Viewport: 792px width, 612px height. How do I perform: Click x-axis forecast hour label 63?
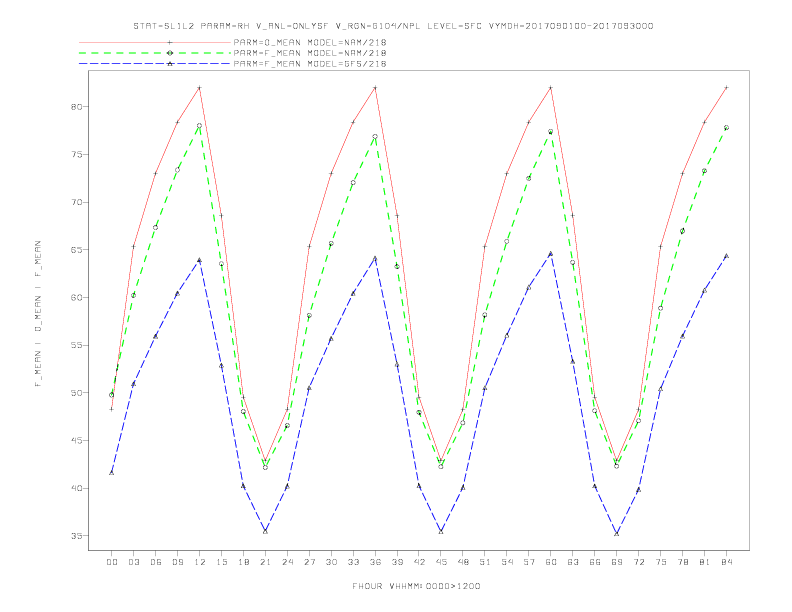pos(573,562)
